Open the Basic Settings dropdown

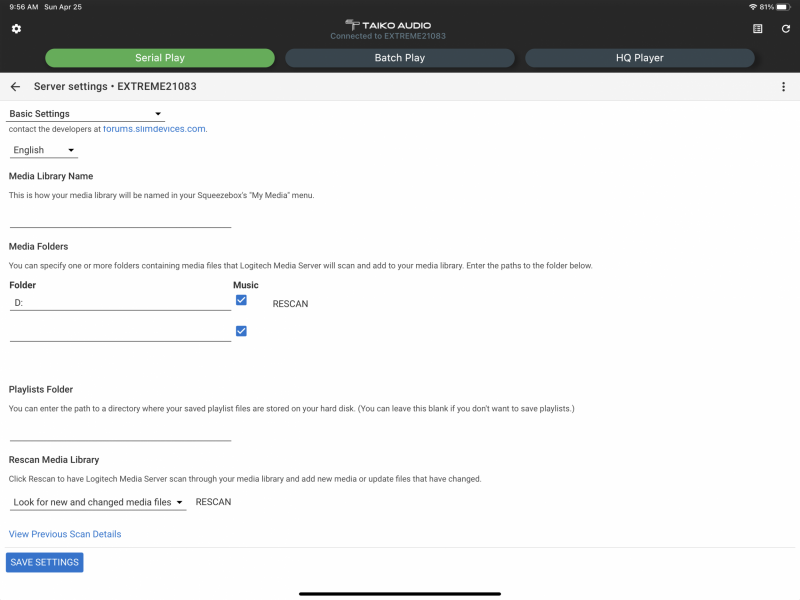pos(85,114)
